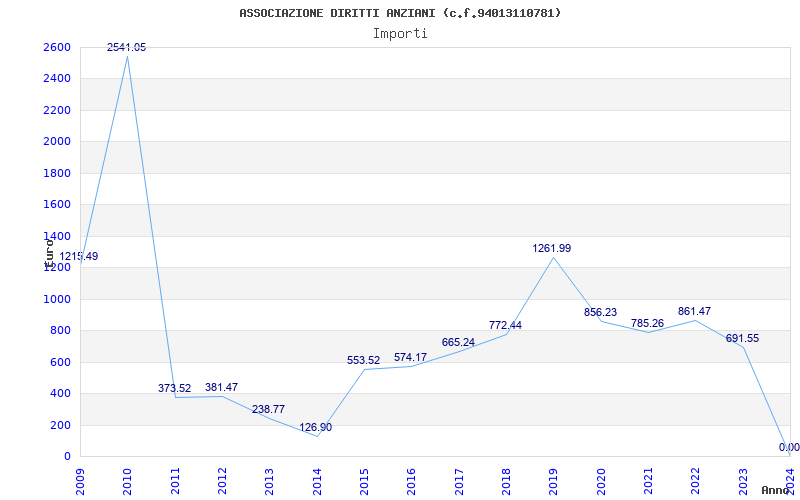Click the 553.52 data label for 2015

(x=363, y=360)
